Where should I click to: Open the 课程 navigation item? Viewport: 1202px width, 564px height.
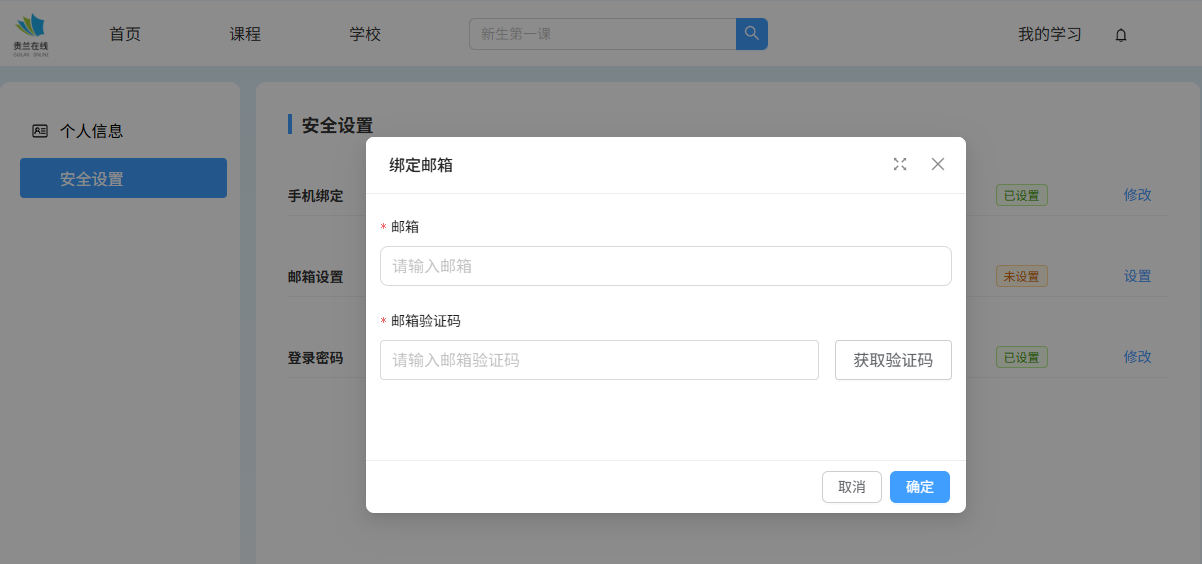[245, 34]
